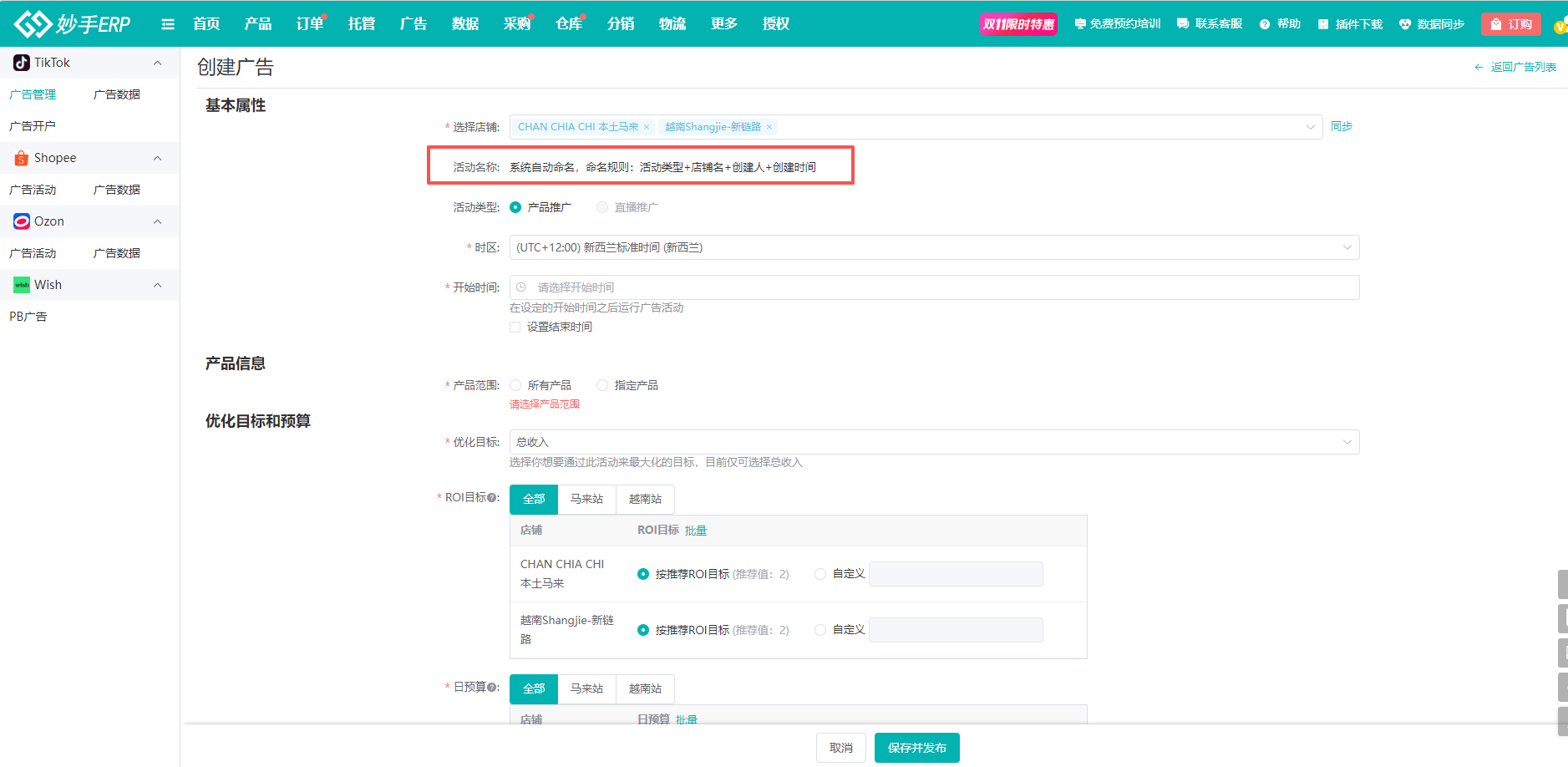Viewport: 1568px width, 767px height.
Task: Select 指定产品 radio option
Action: (x=602, y=385)
